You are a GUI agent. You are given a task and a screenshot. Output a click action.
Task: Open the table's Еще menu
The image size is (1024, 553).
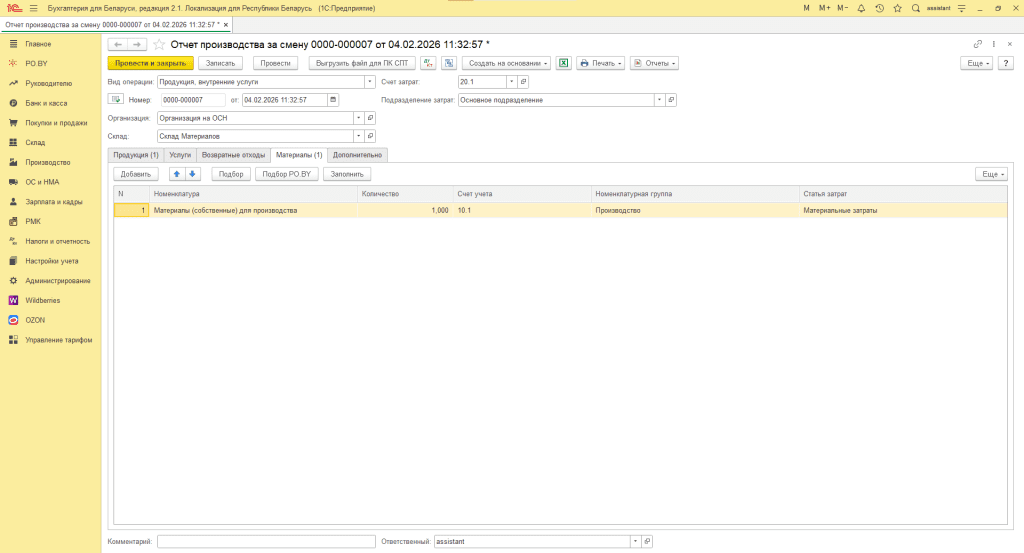click(991, 174)
